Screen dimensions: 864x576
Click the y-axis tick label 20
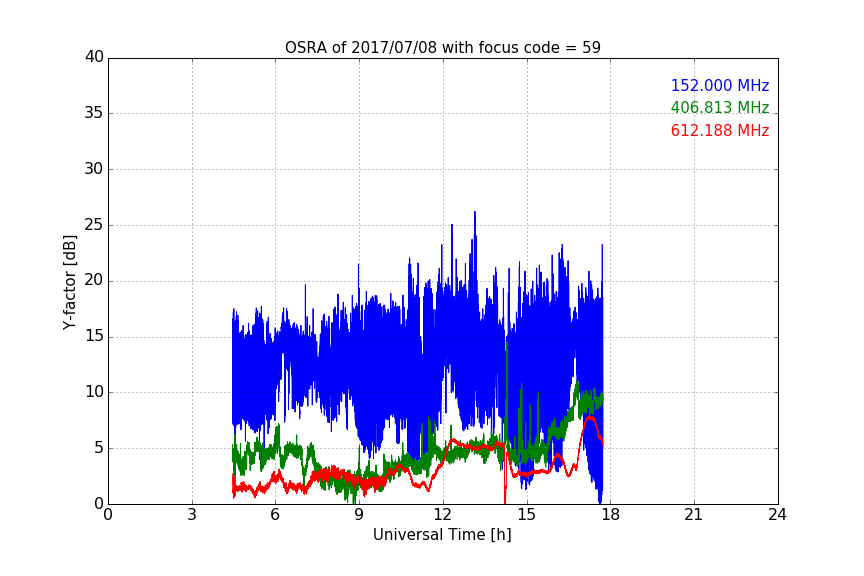[x=94, y=281]
